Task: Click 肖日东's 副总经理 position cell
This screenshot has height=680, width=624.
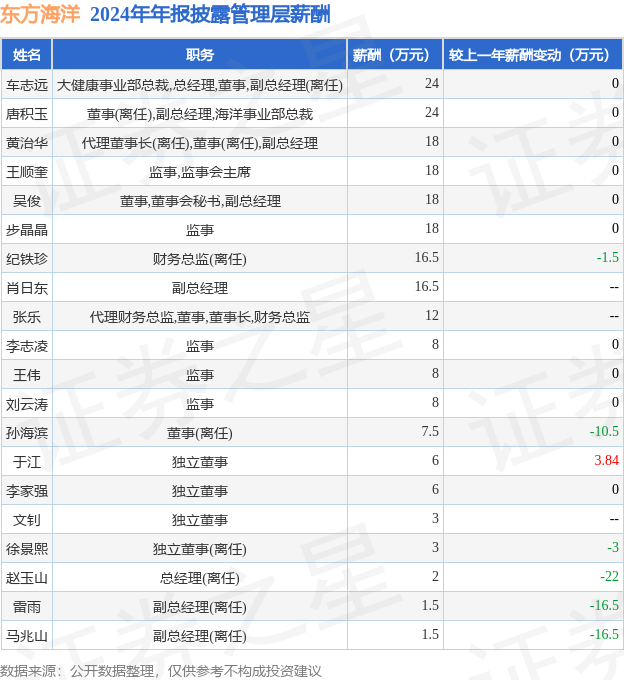Action: (x=200, y=288)
